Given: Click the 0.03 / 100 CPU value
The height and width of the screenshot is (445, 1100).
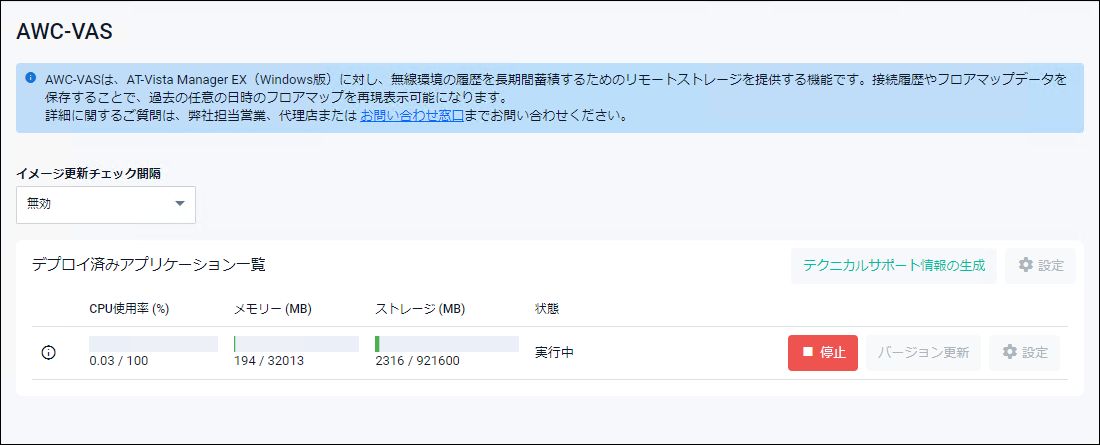Looking at the screenshot, I should point(119,361).
